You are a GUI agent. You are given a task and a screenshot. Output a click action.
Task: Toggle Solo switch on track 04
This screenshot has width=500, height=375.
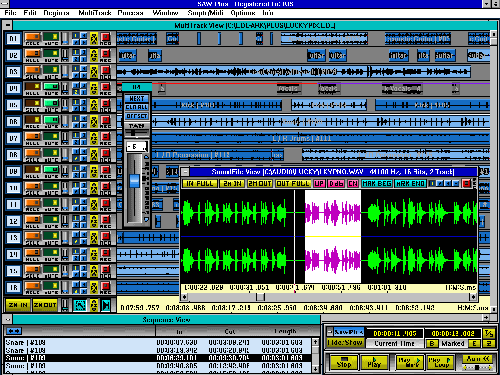point(33,87)
